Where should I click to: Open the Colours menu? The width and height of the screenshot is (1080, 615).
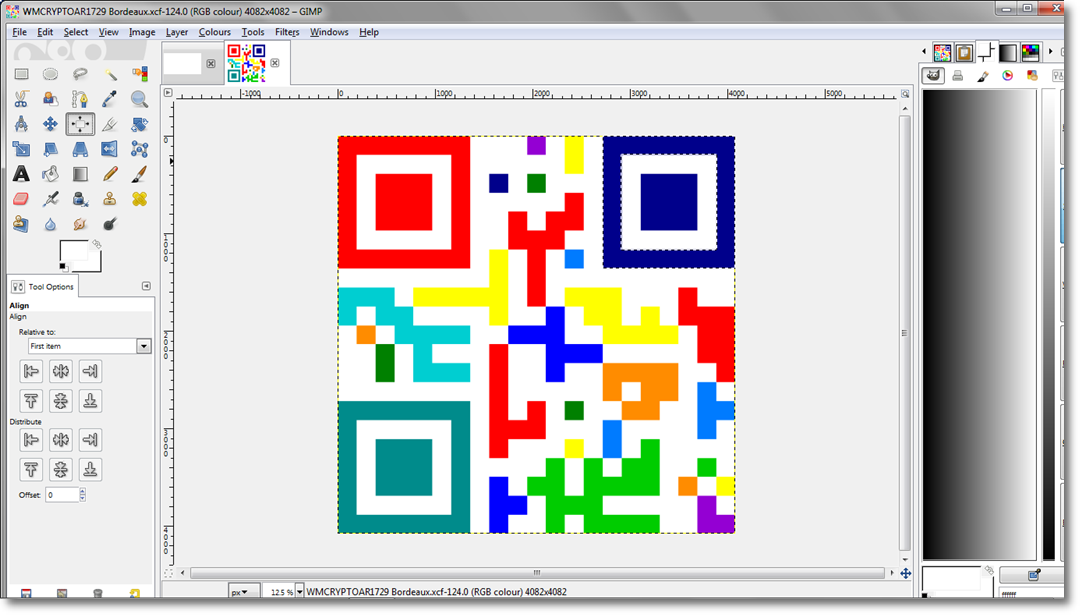click(x=214, y=32)
